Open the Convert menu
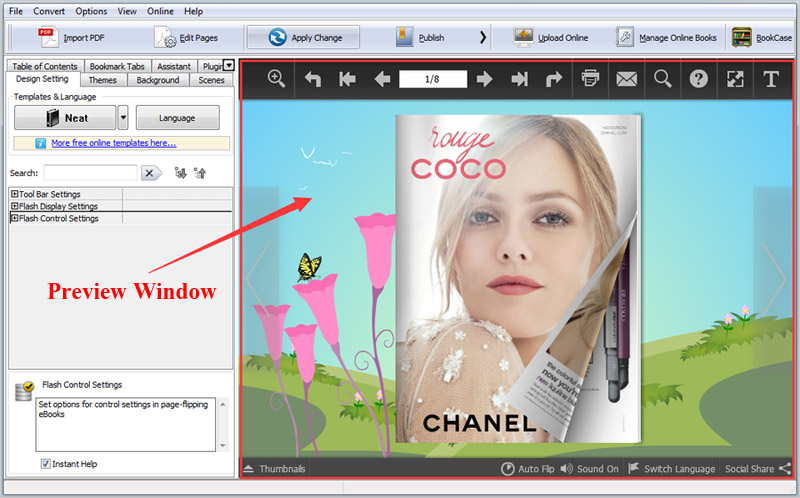Screen dimensions: 800x498 pyautogui.click(x=49, y=11)
